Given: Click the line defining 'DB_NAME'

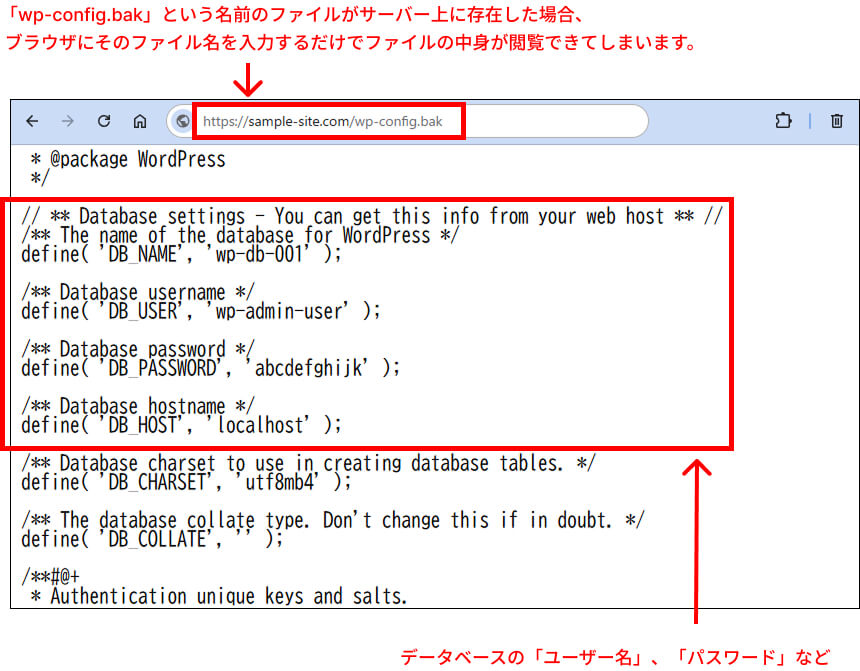Looking at the screenshot, I should click(182, 255).
